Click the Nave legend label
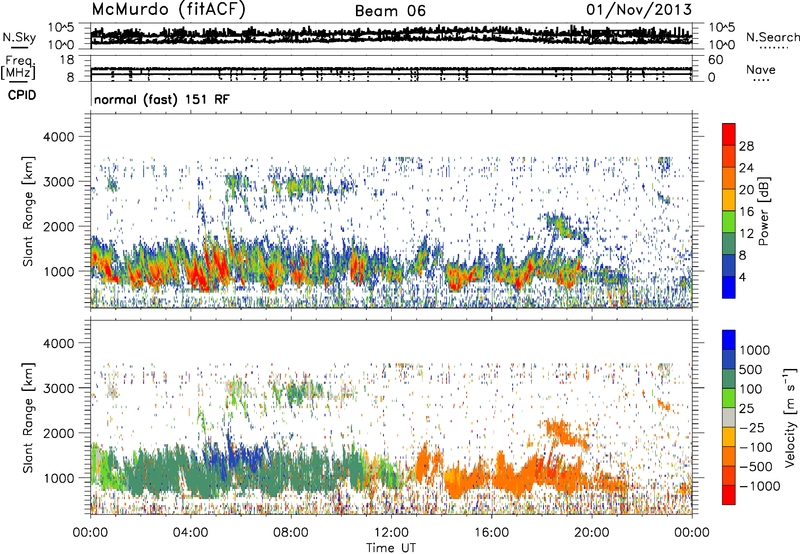Screen dimensions: 800x554 (x=760, y=70)
